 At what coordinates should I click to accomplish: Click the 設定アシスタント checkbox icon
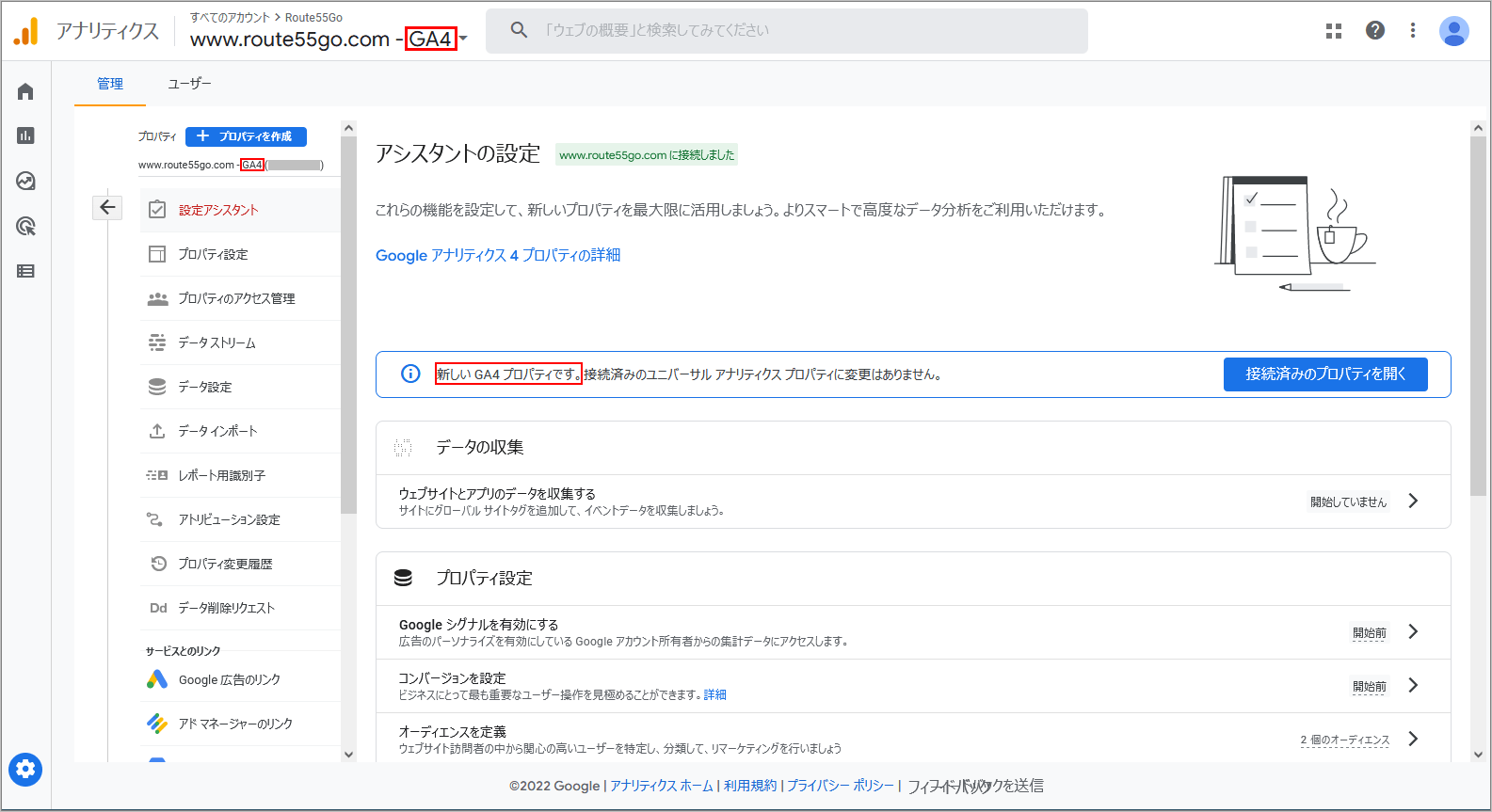(x=157, y=210)
